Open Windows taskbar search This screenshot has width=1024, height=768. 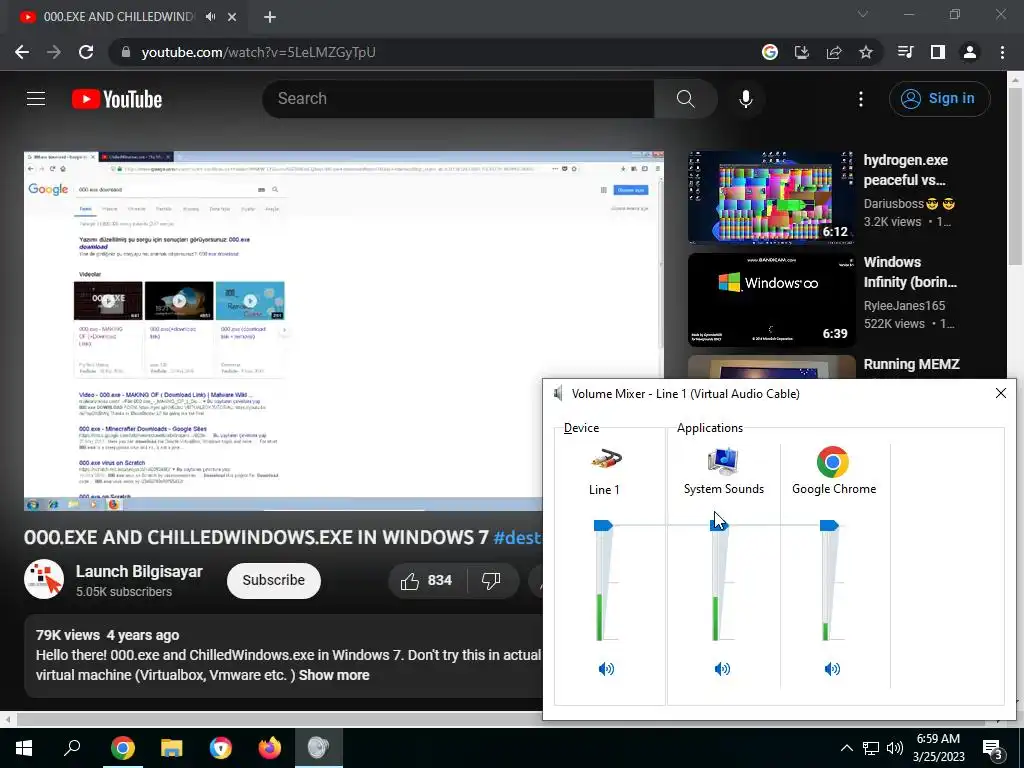(72, 748)
